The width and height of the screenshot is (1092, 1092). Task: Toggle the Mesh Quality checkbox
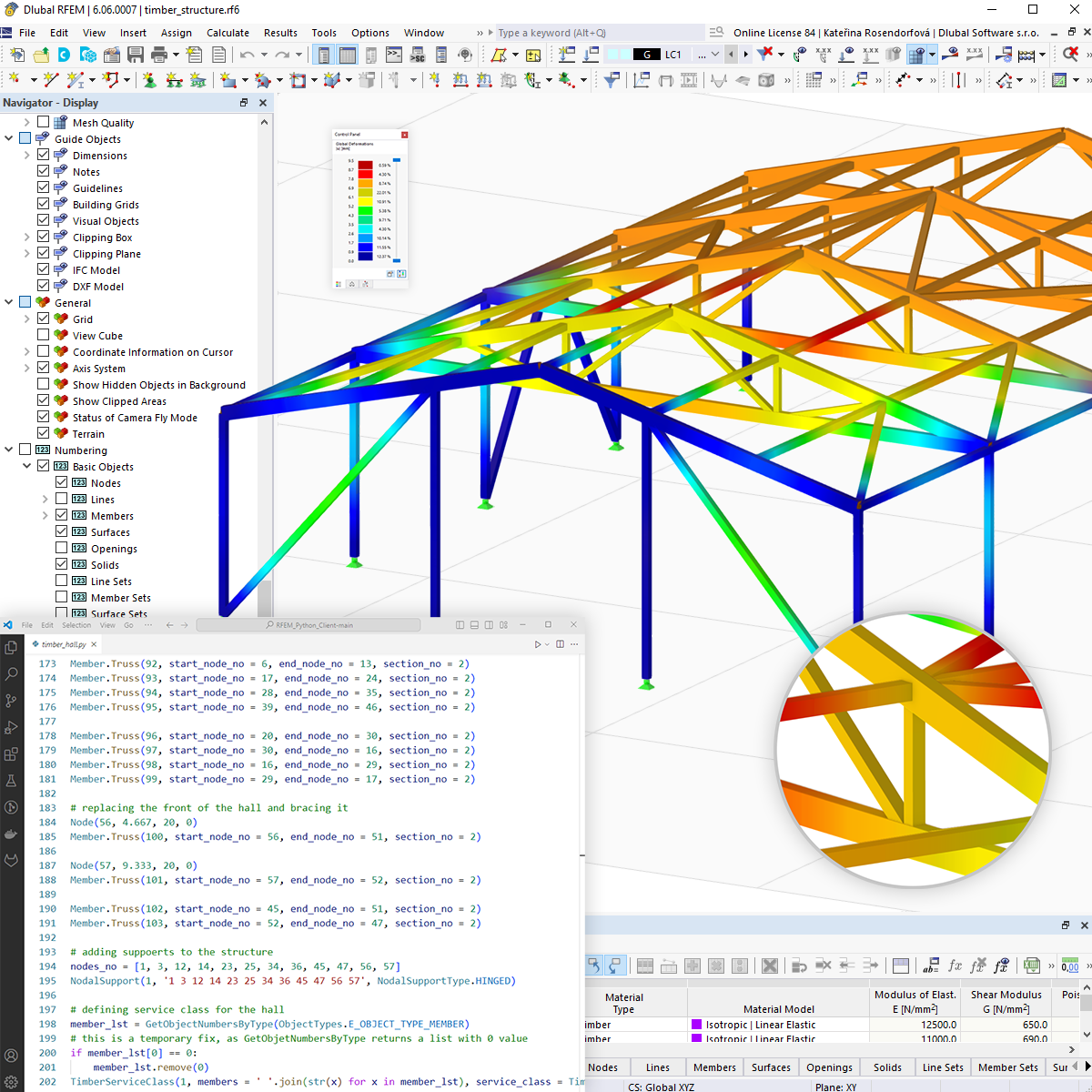(x=44, y=122)
